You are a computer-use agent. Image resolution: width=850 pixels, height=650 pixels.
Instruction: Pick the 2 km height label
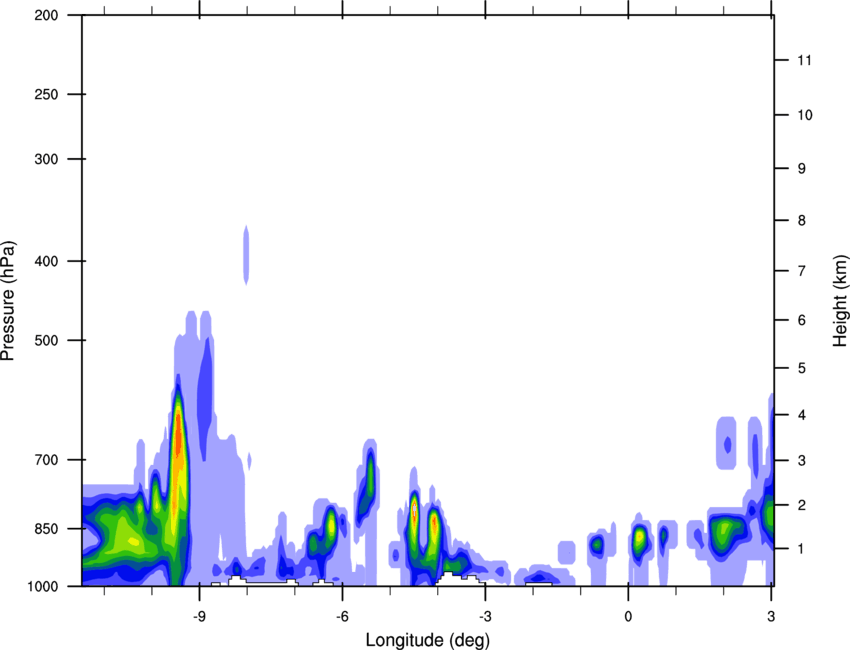[x=802, y=505]
